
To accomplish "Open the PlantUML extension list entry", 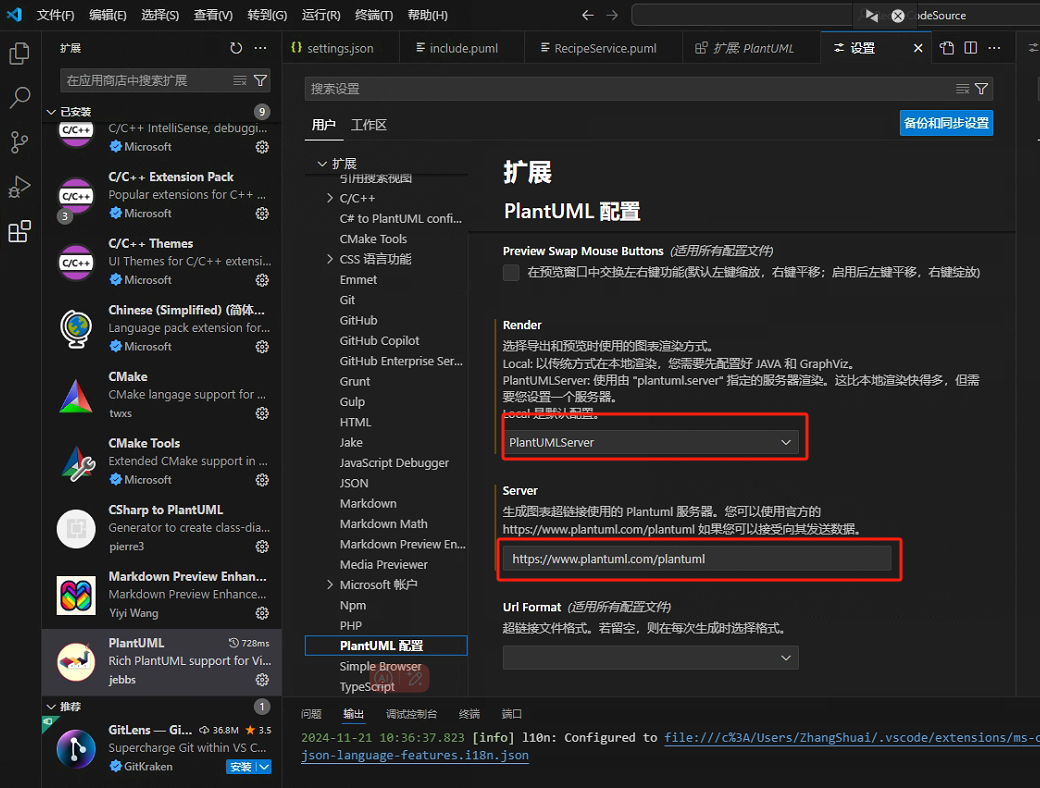I will pyautogui.click(x=162, y=661).
